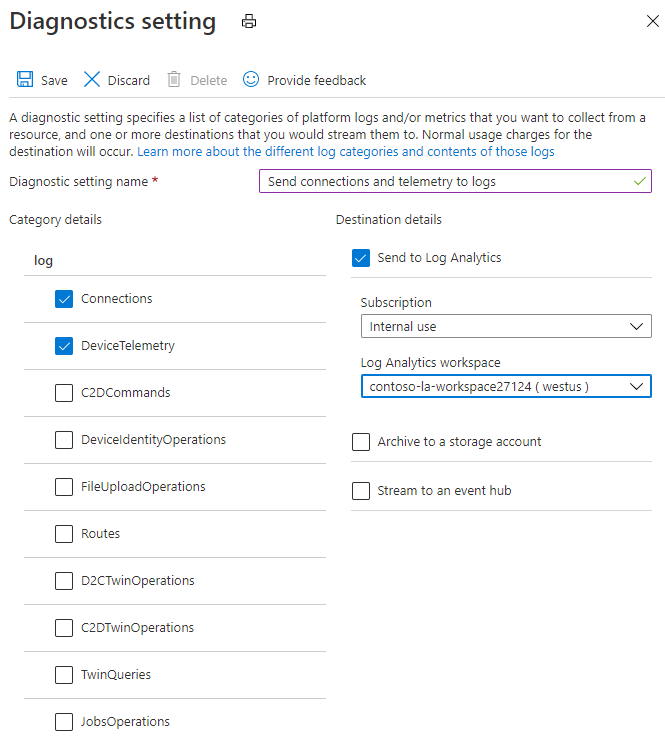Enable Stream to an event hub
665x745 pixels.
(x=361, y=491)
